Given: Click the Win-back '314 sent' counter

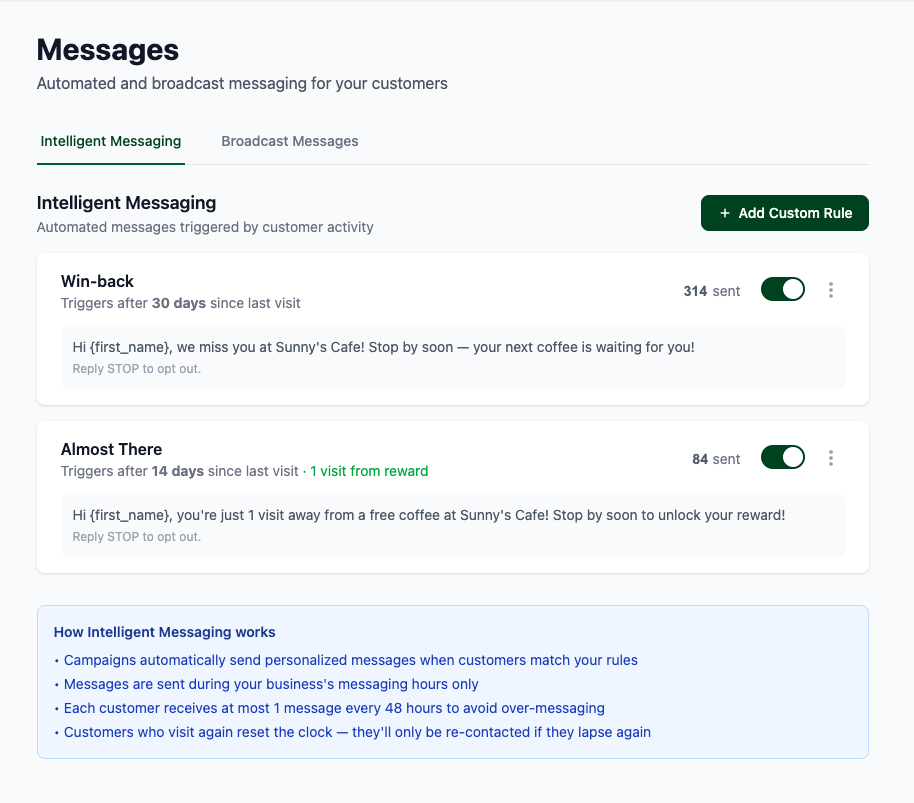Looking at the screenshot, I should (712, 290).
